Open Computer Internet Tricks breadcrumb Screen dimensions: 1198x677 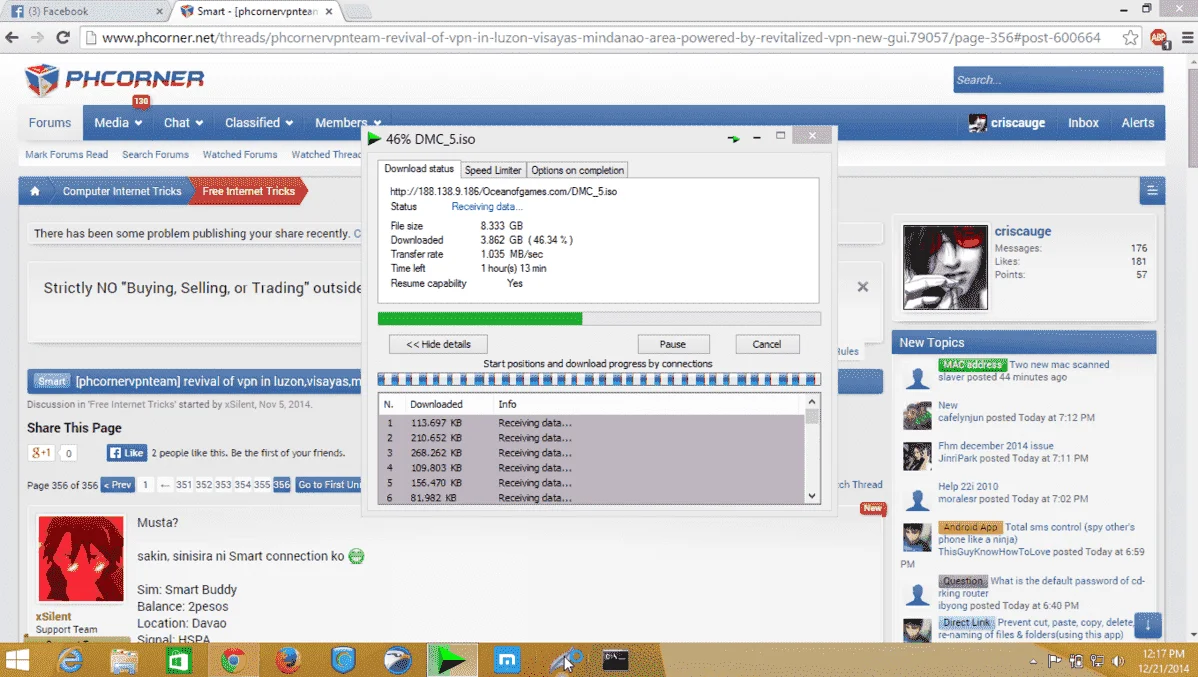coord(122,191)
